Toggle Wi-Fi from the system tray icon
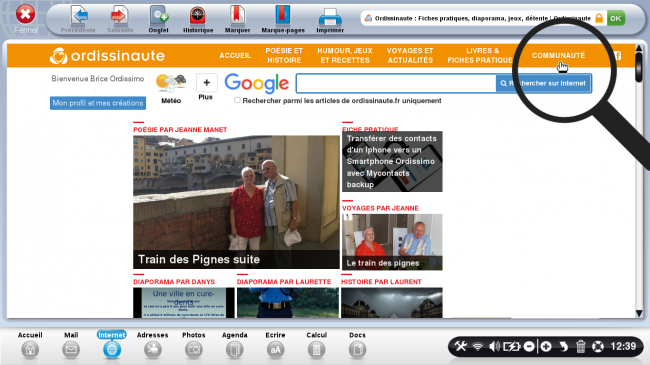The image size is (650, 365). 478,346
